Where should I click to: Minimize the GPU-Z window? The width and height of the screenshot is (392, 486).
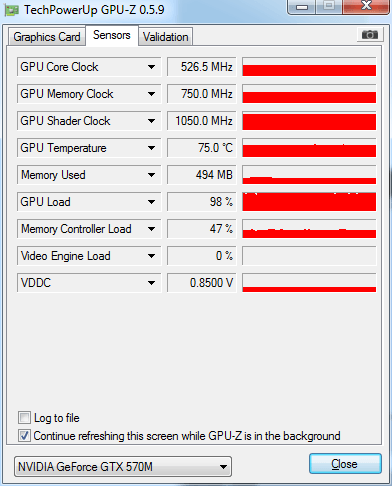(302, 7)
